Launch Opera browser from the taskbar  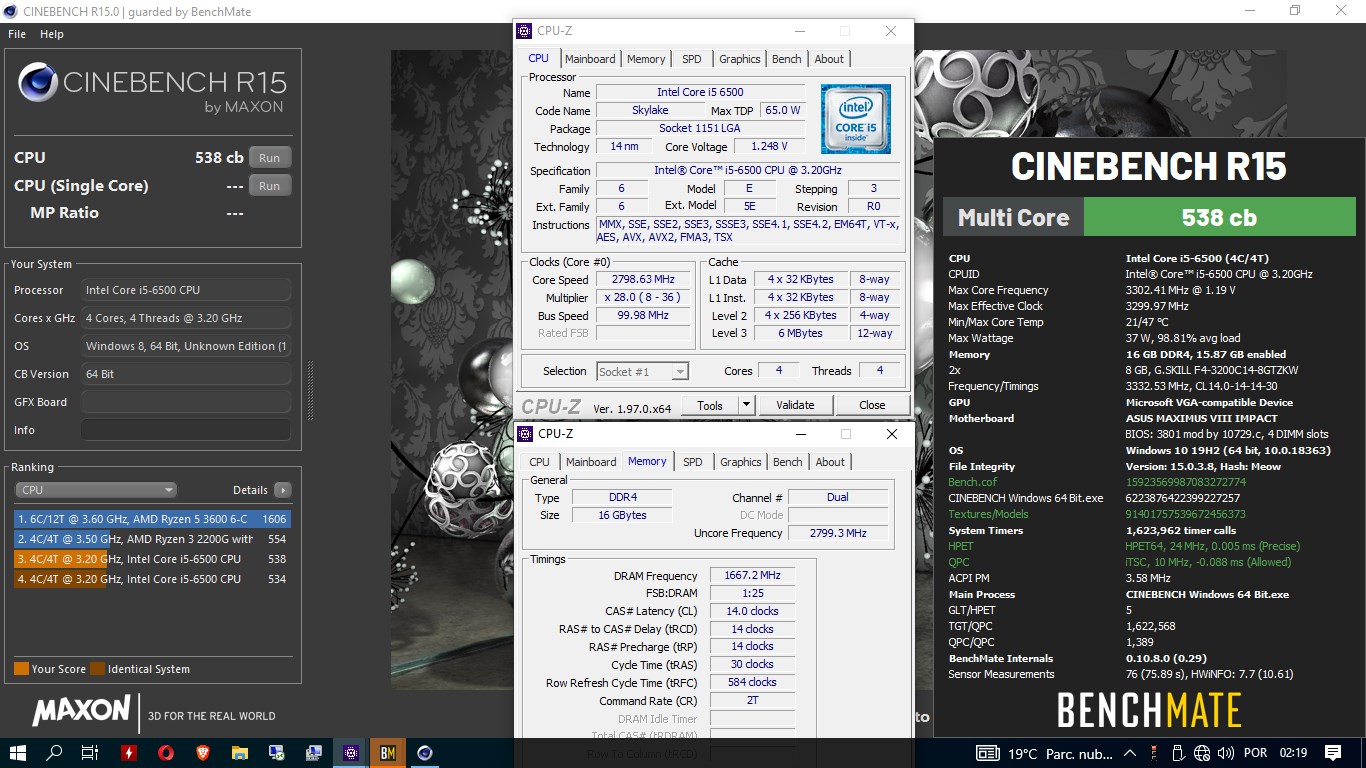166,753
